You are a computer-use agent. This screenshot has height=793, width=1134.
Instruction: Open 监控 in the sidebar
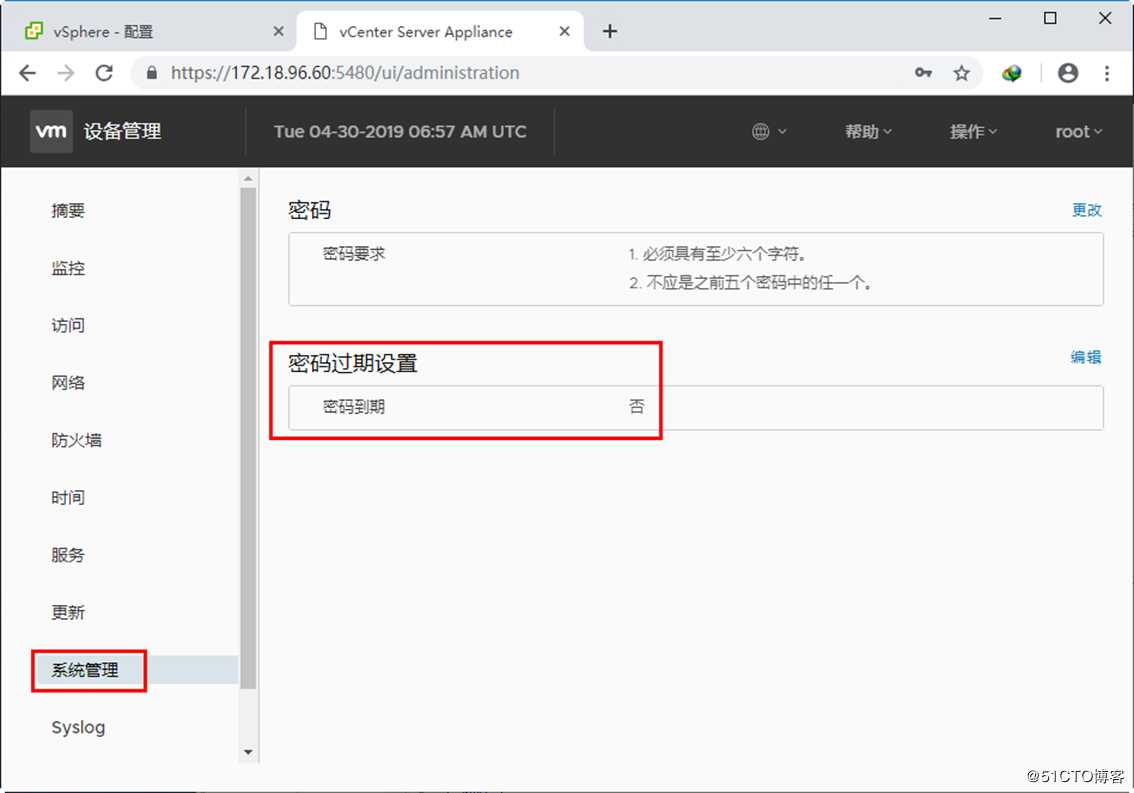click(68, 268)
